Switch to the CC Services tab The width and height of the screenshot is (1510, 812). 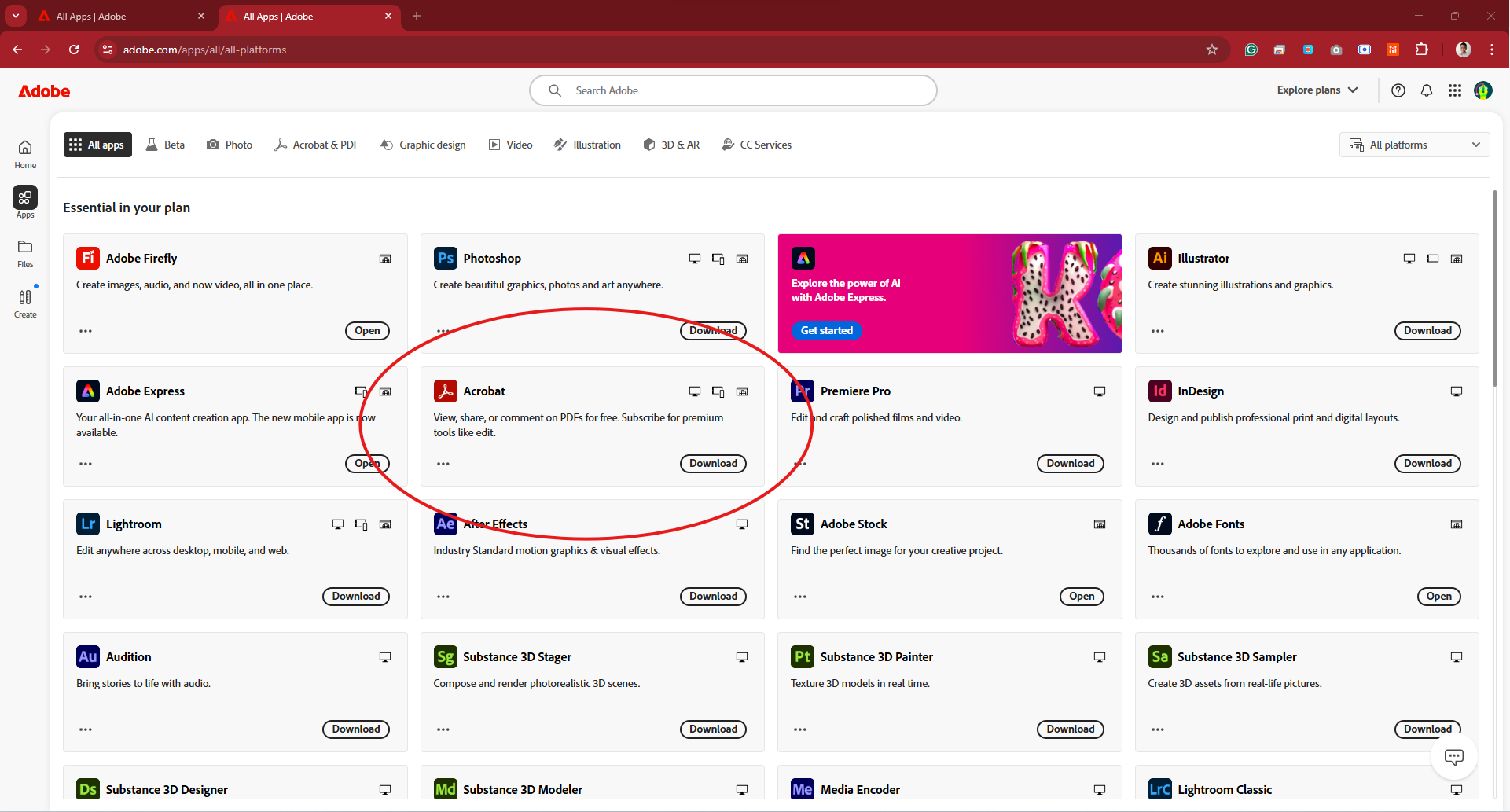[x=756, y=145]
